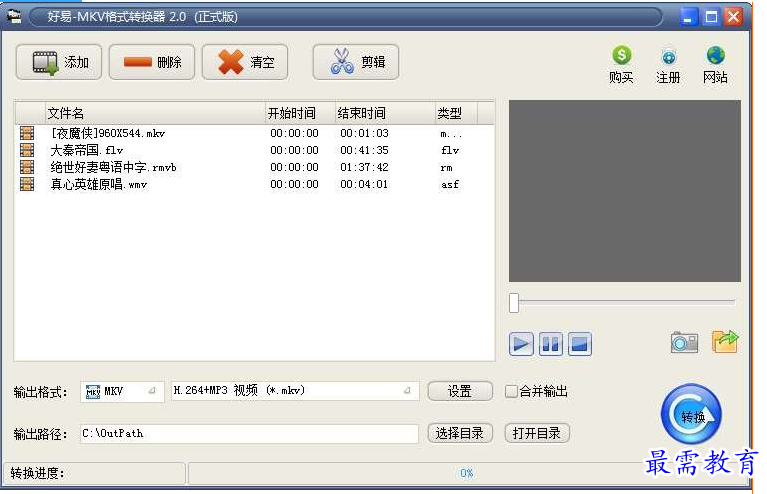This screenshot has height=494, width=767.
Task: Open the 剪辑 scissors edit tool
Action: (x=356, y=62)
